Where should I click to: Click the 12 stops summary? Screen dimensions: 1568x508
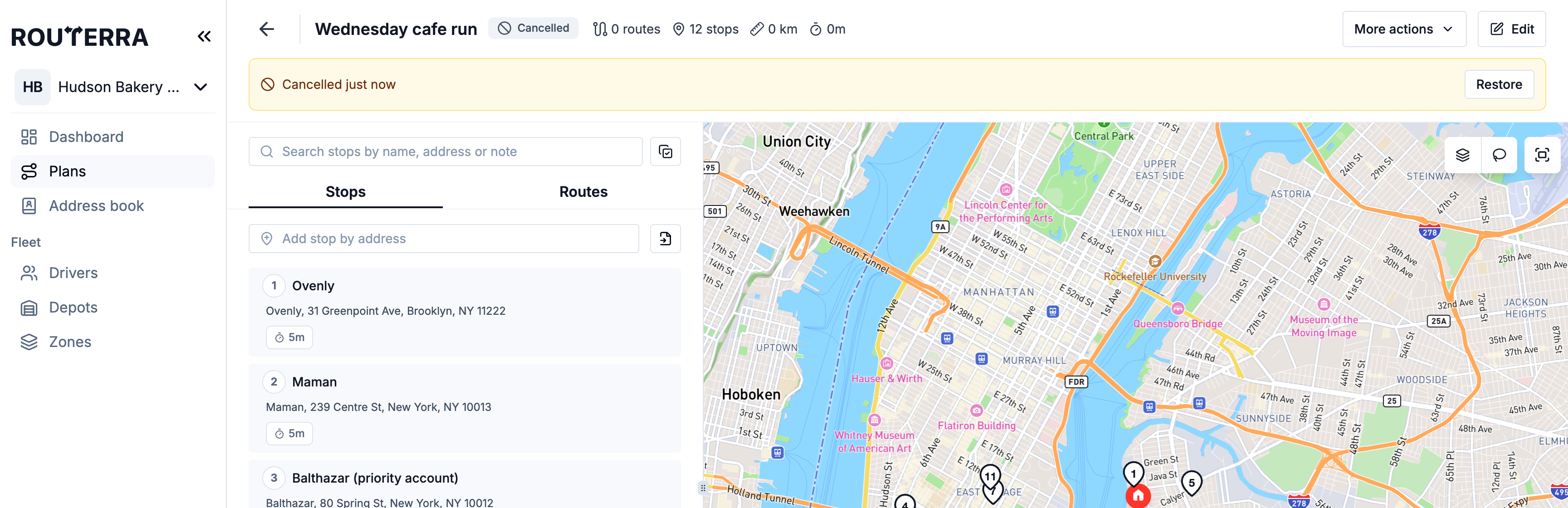point(705,29)
